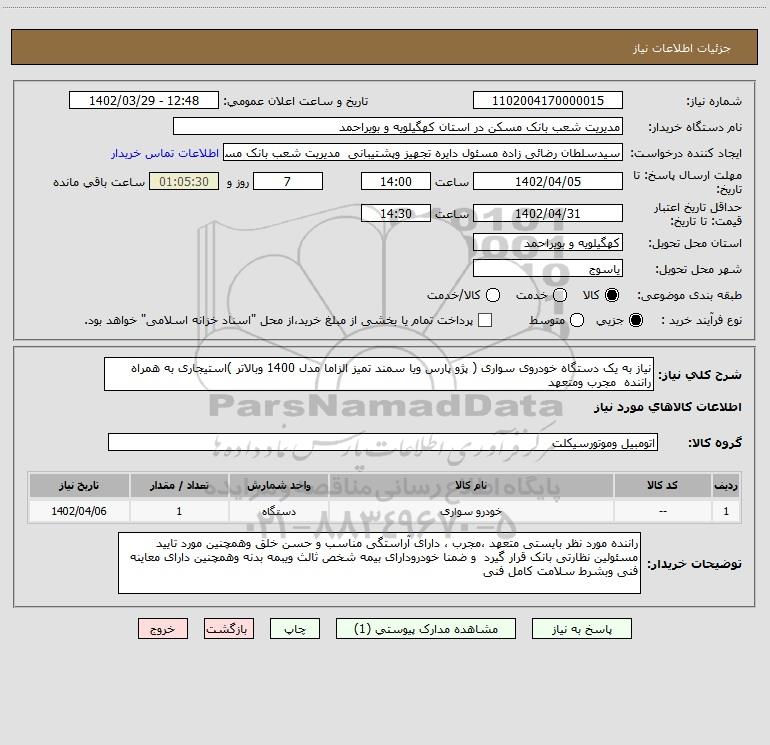
Task: Click the استان محل تحویل field
Action: tap(548, 243)
